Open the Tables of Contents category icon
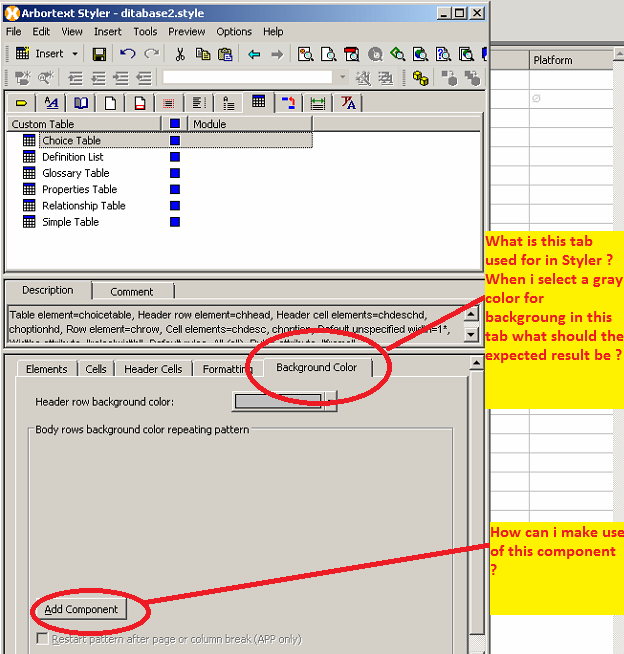This screenshot has width=624, height=654. click(x=199, y=103)
